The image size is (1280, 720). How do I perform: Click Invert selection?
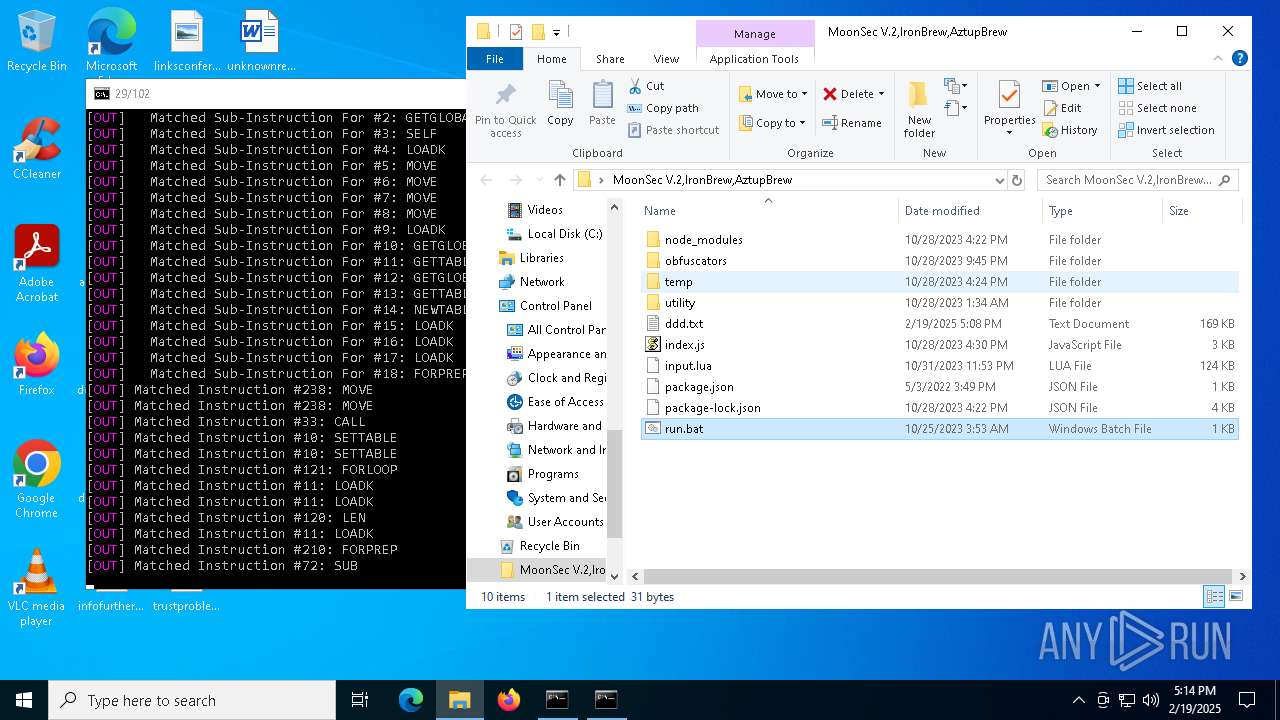1166,130
